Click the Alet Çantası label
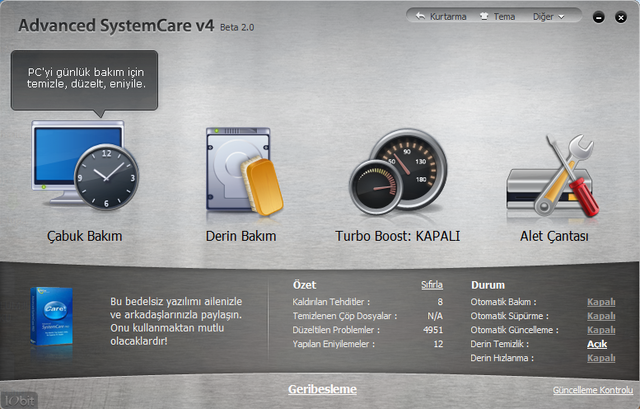Image resolution: width=640 pixels, height=409 pixels. point(554,236)
